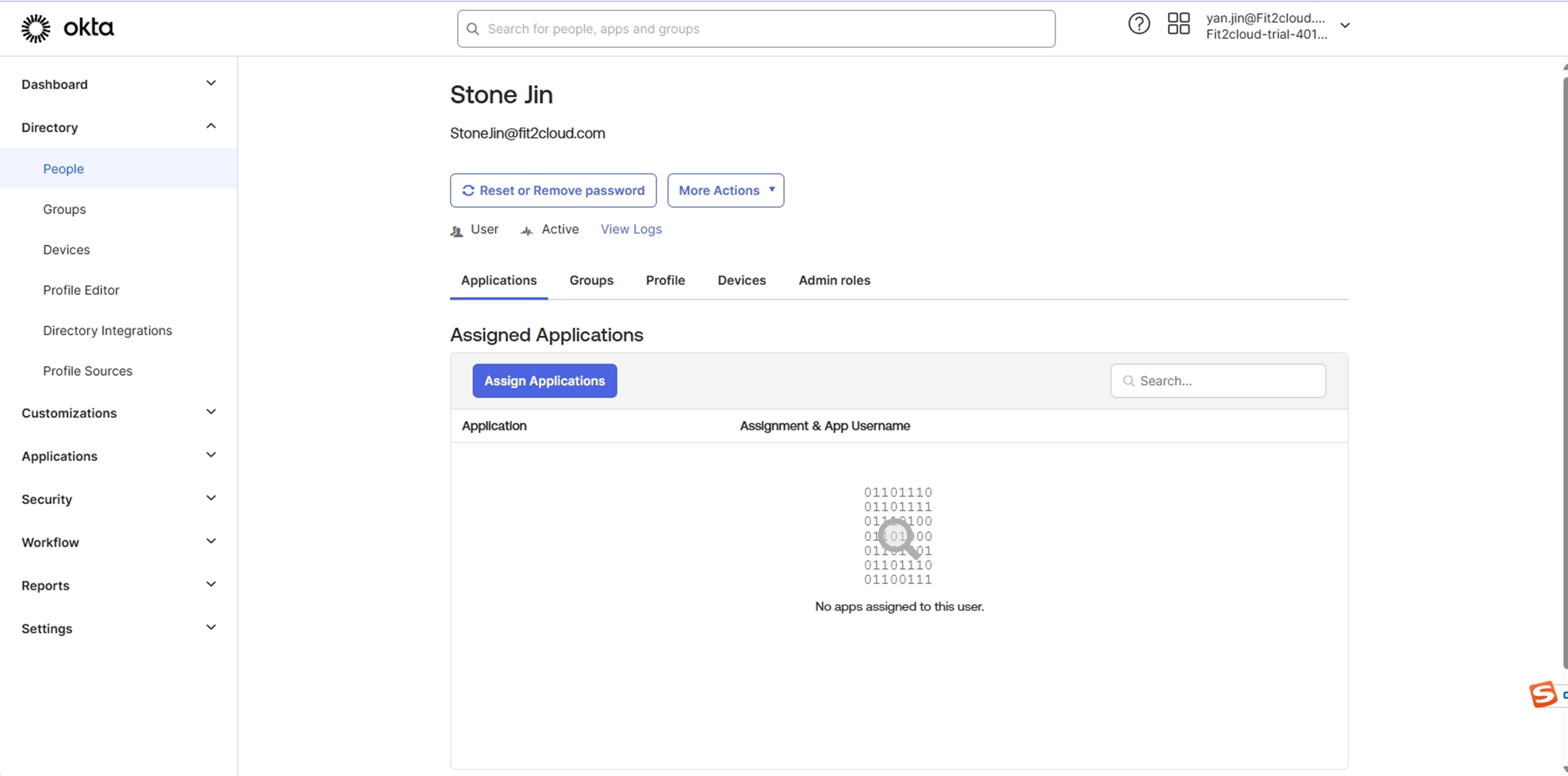Screen dimensions: 1568x776
Task: Switch to the Groups tab
Action: [x=591, y=281]
